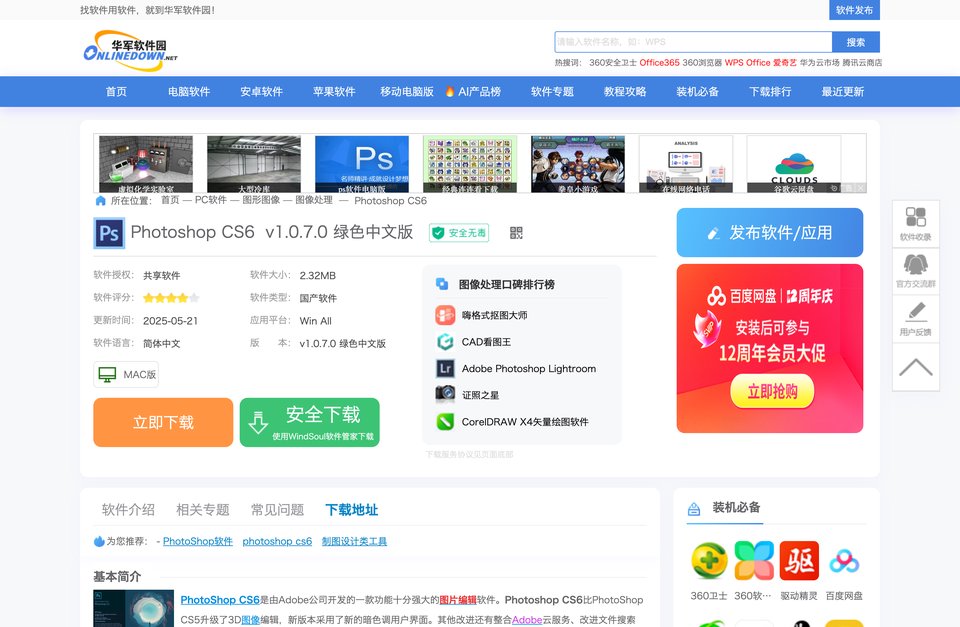Open 最近更新 in navigation bar
The image size is (960, 627).
[x=843, y=91]
